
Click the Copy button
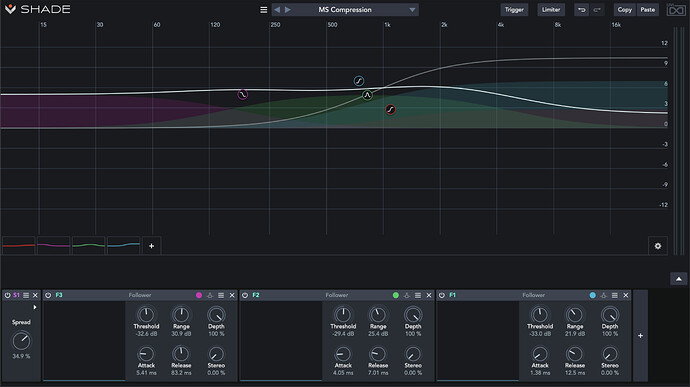(x=624, y=10)
